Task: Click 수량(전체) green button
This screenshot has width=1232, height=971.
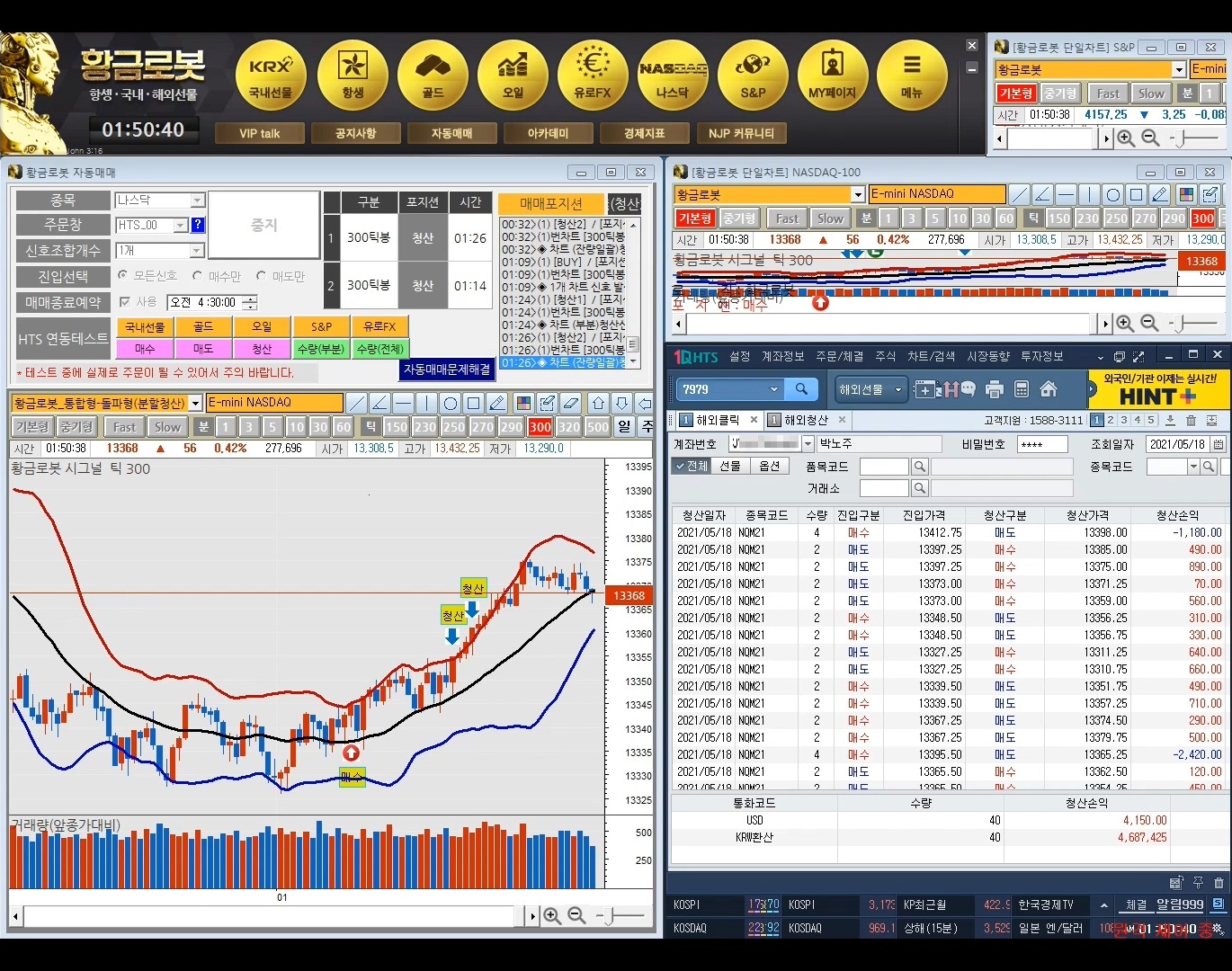Action: tap(379, 349)
